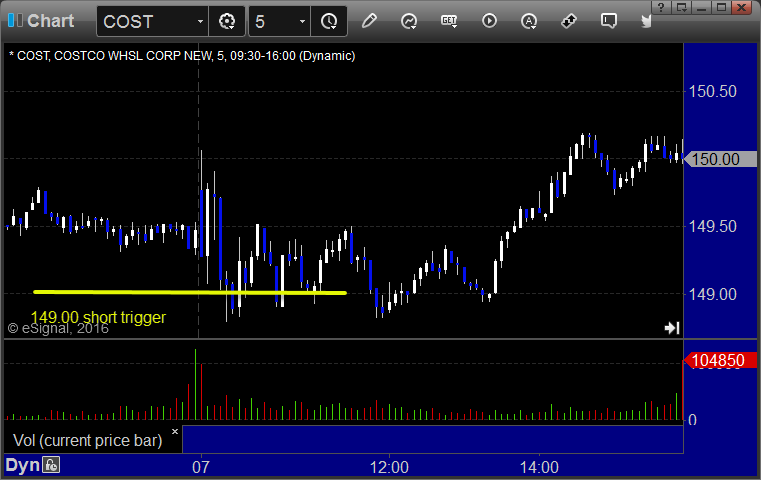
Task: Click the Chart bars icon in toolbar
Action: (x=15, y=20)
